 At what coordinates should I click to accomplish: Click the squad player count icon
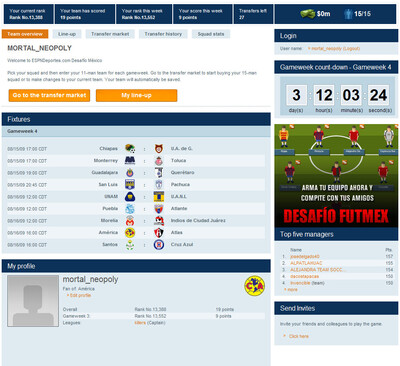348,14
